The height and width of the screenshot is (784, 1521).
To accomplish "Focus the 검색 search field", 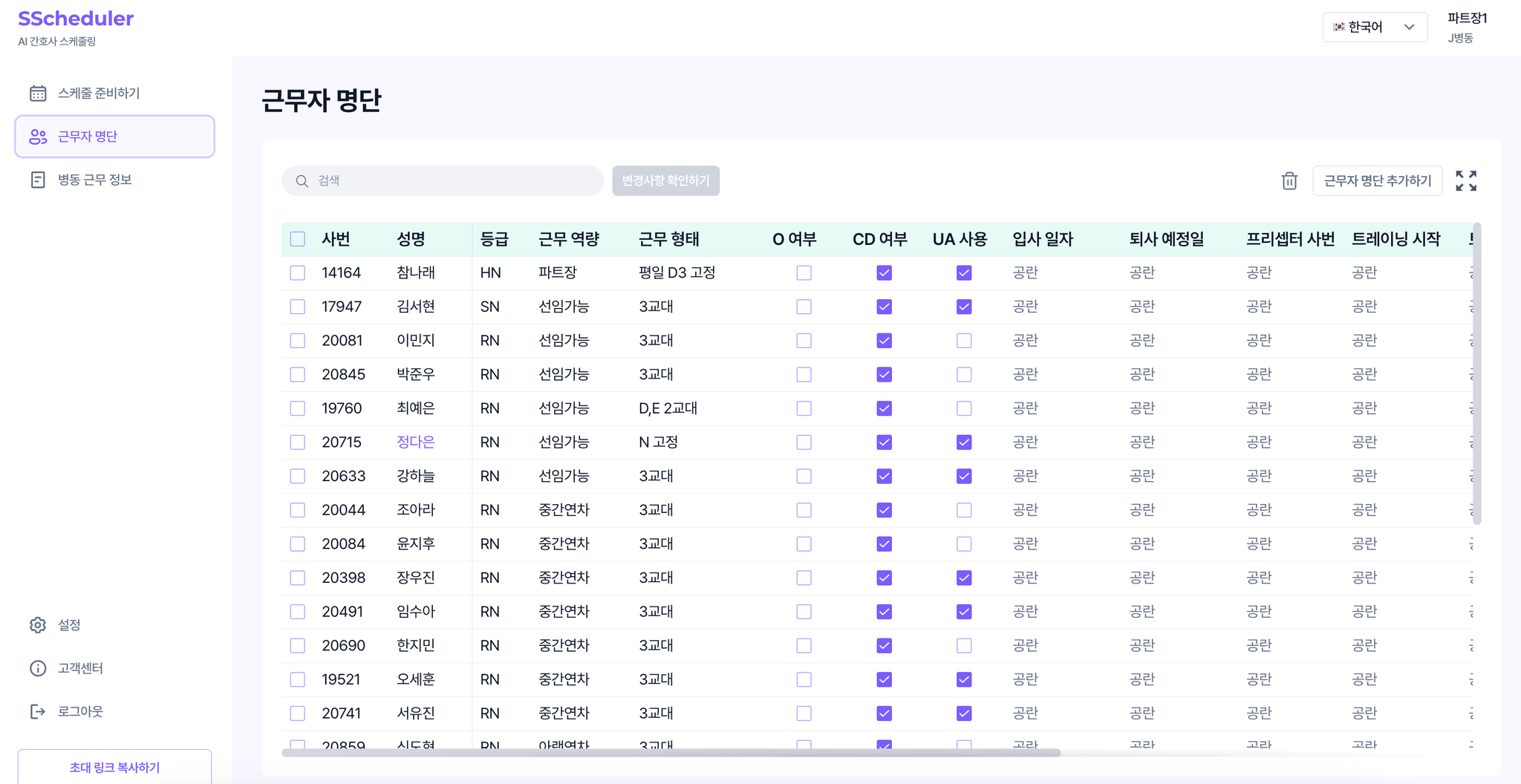I will click(x=443, y=180).
